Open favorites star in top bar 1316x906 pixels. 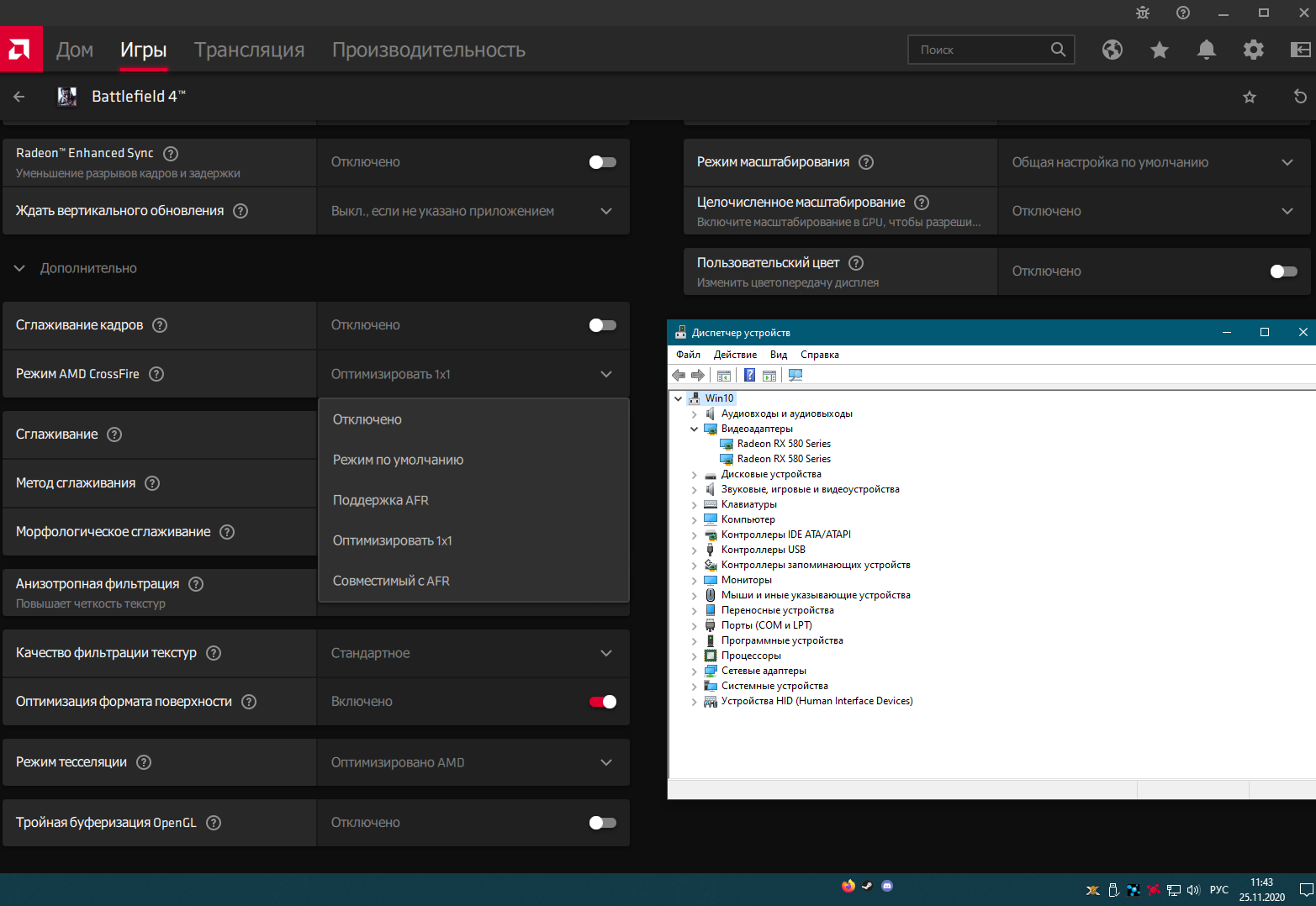(x=1160, y=50)
